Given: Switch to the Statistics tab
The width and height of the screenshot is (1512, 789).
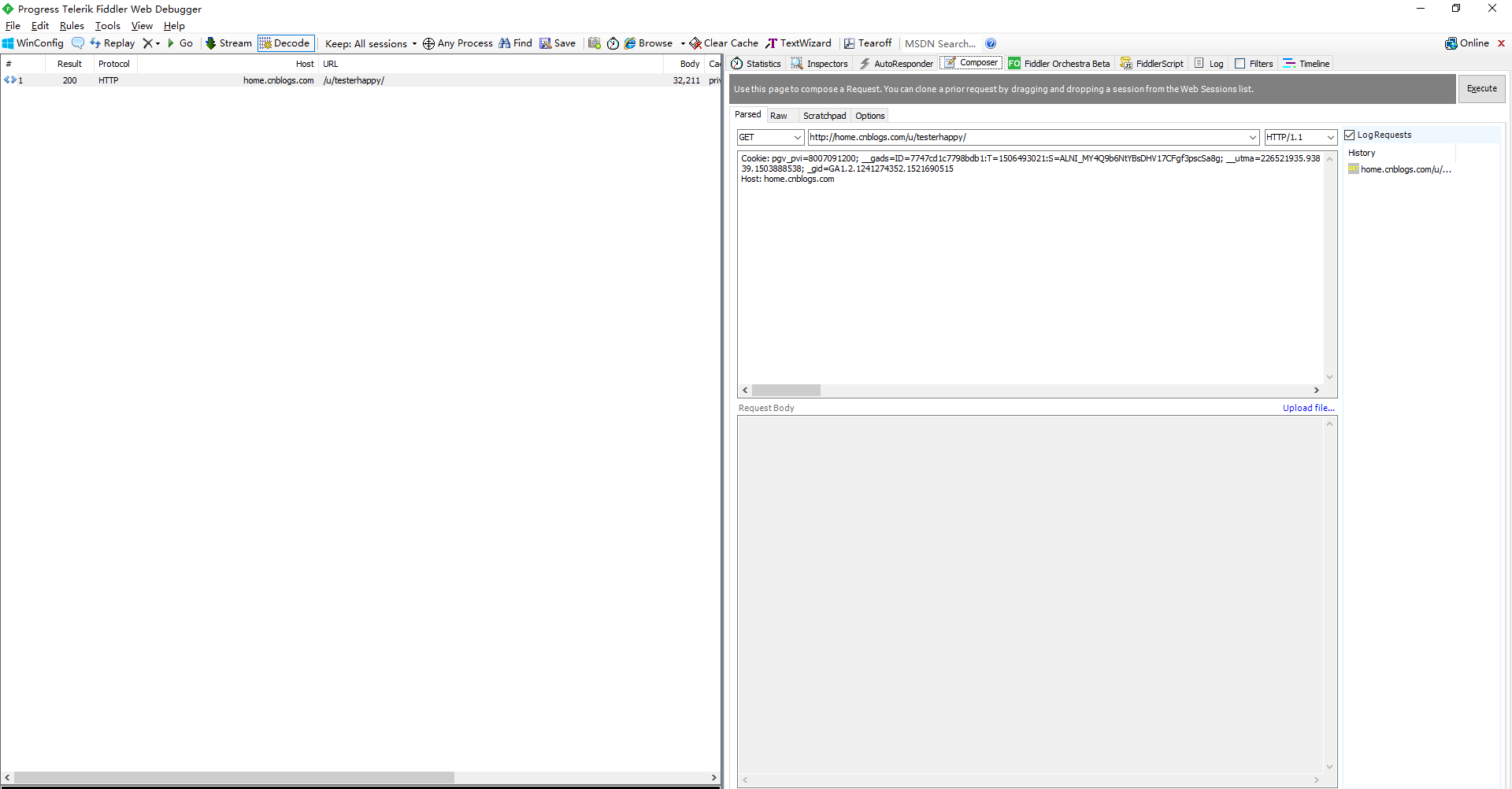Looking at the screenshot, I should 756,64.
